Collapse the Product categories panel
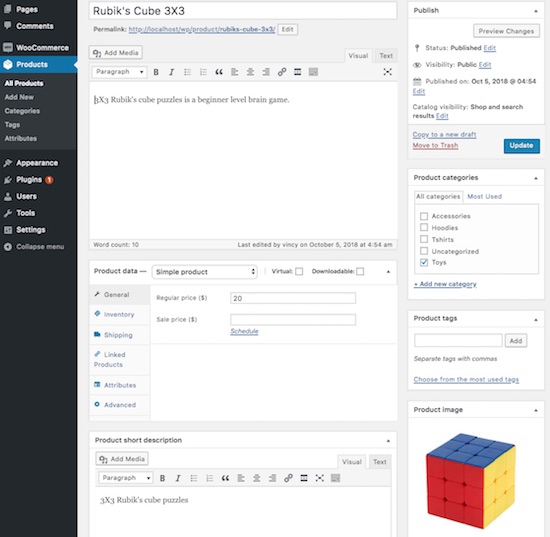 coord(536,178)
